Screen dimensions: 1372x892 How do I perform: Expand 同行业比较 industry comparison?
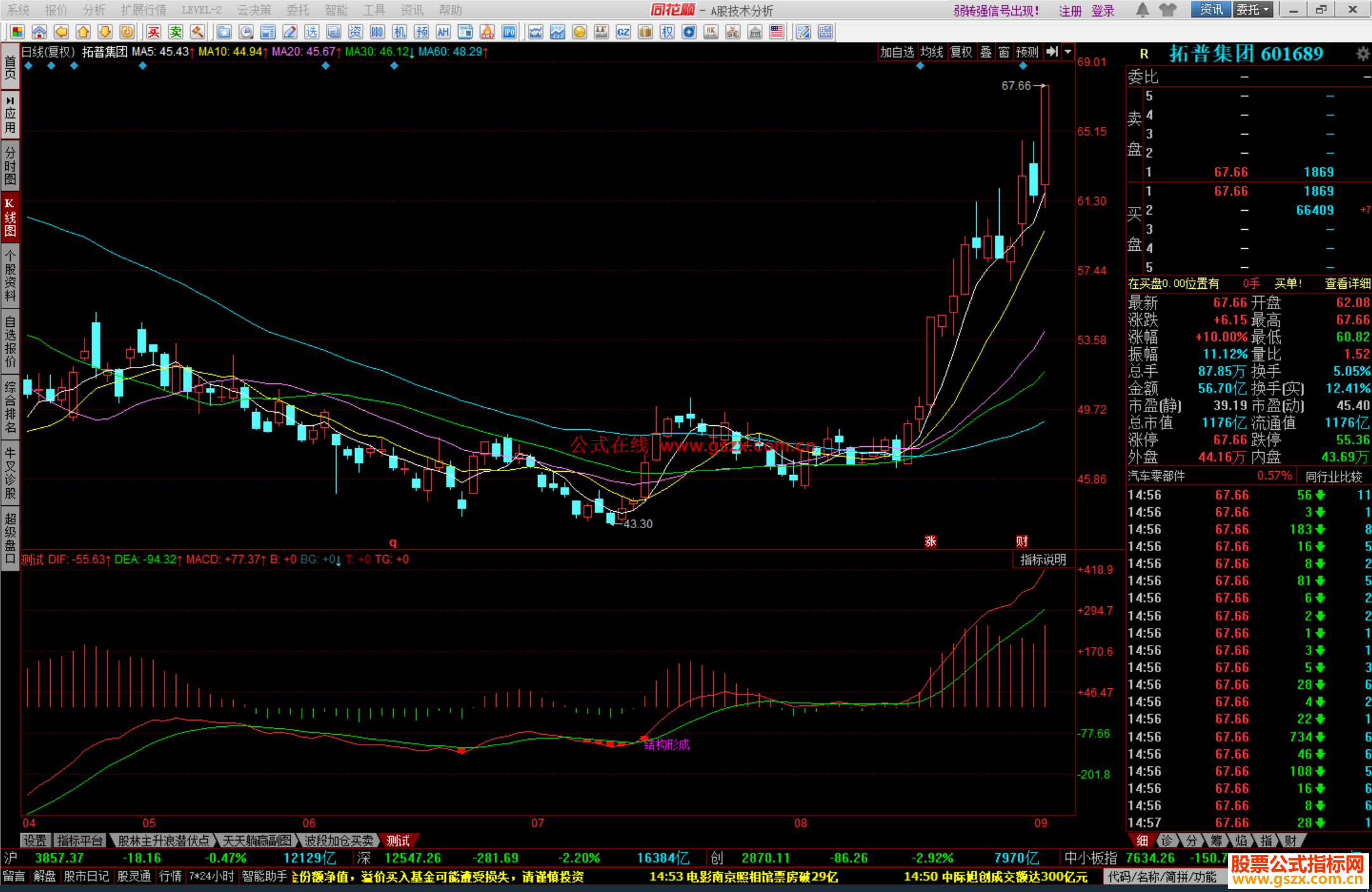pyautogui.click(x=1333, y=476)
